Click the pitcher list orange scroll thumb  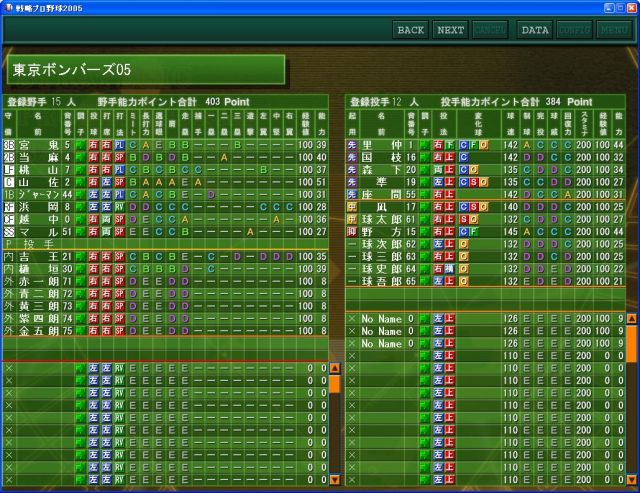631,344
